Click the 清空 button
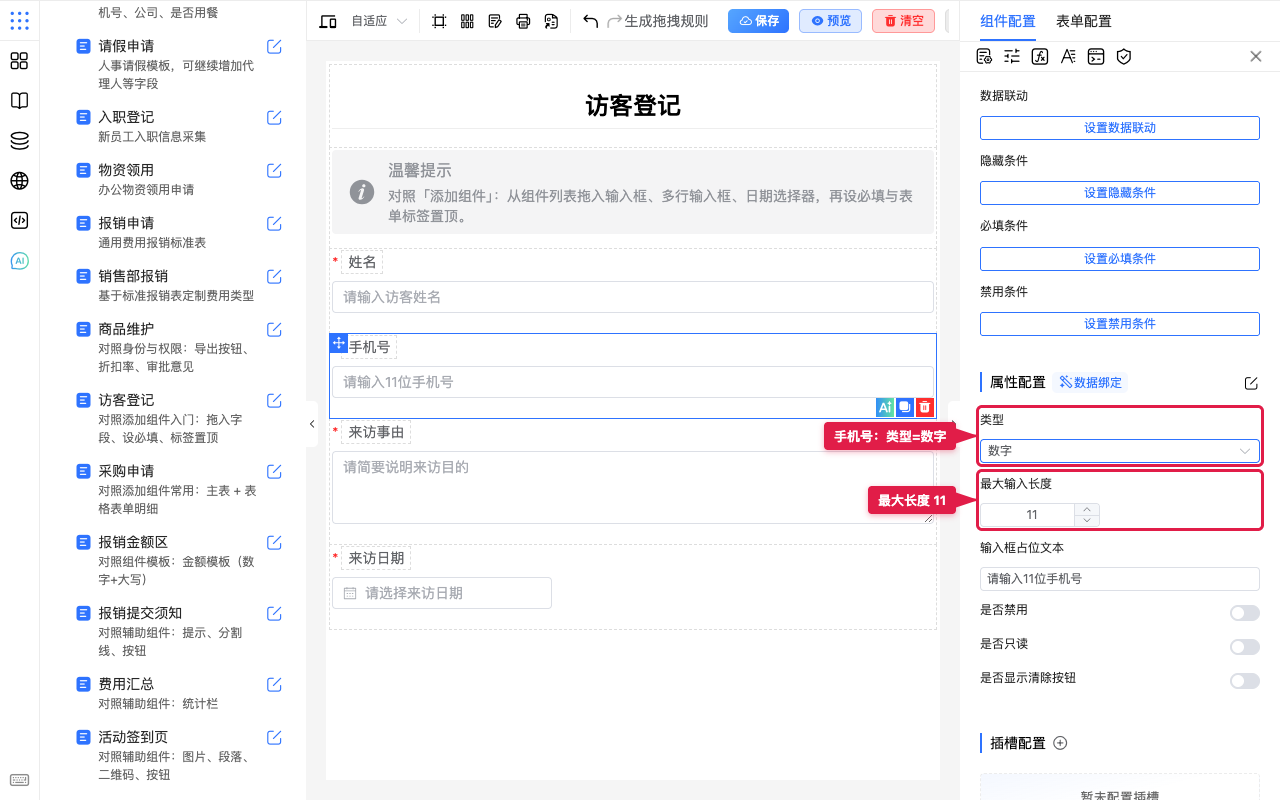The width and height of the screenshot is (1280, 800). coord(903,21)
